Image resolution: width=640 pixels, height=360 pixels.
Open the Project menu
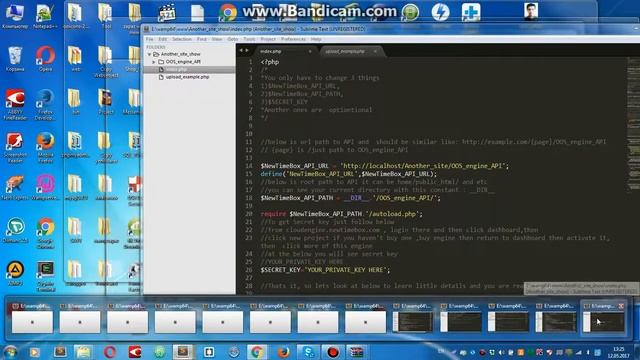[x=268, y=39]
